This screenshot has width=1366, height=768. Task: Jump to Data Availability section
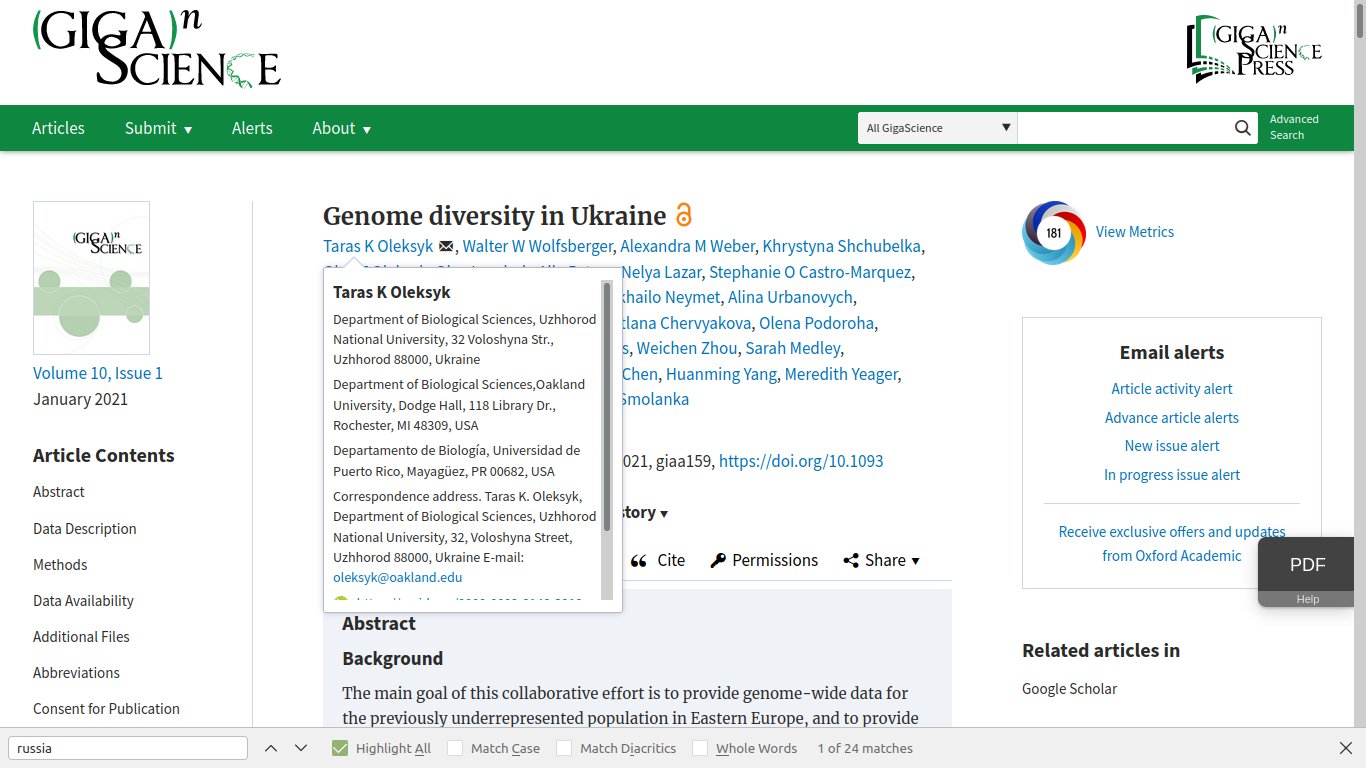(x=83, y=601)
